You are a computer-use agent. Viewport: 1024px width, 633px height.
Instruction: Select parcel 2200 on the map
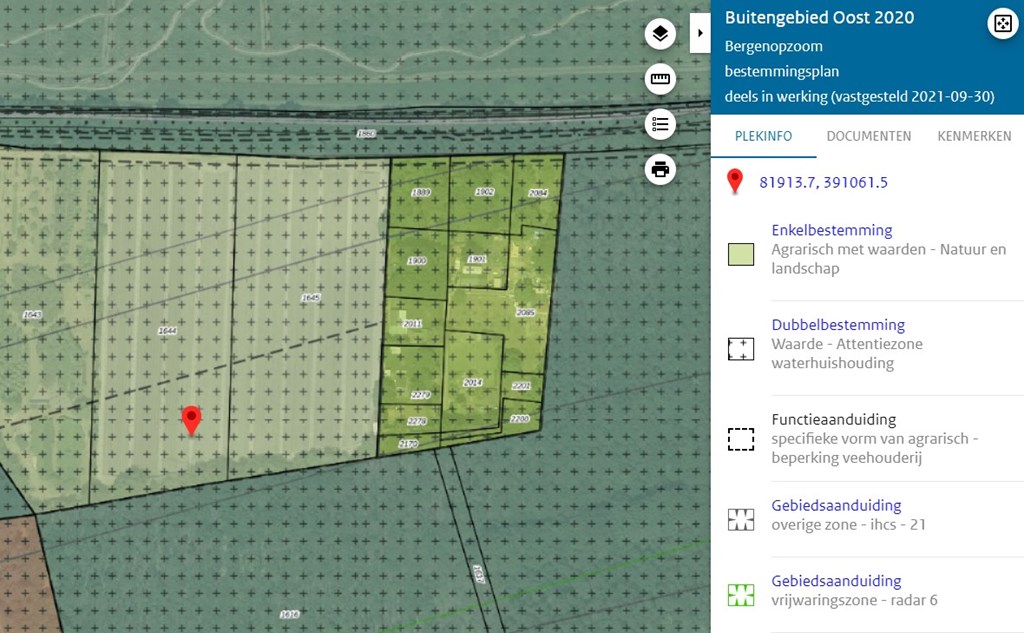pos(520,419)
